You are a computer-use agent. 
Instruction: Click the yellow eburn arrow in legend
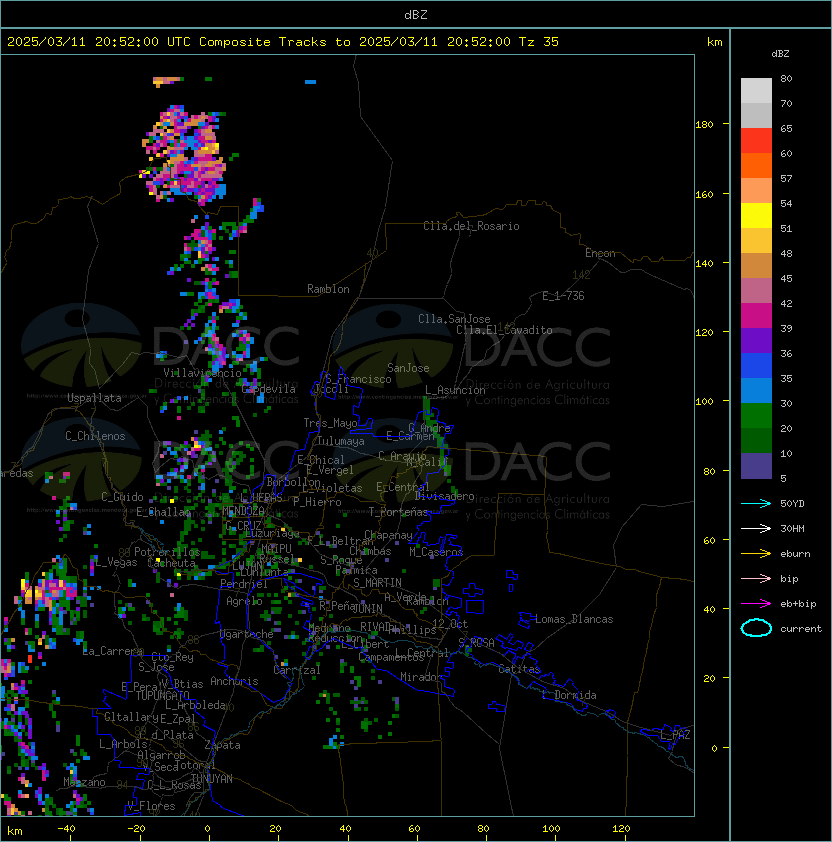[x=756, y=554]
